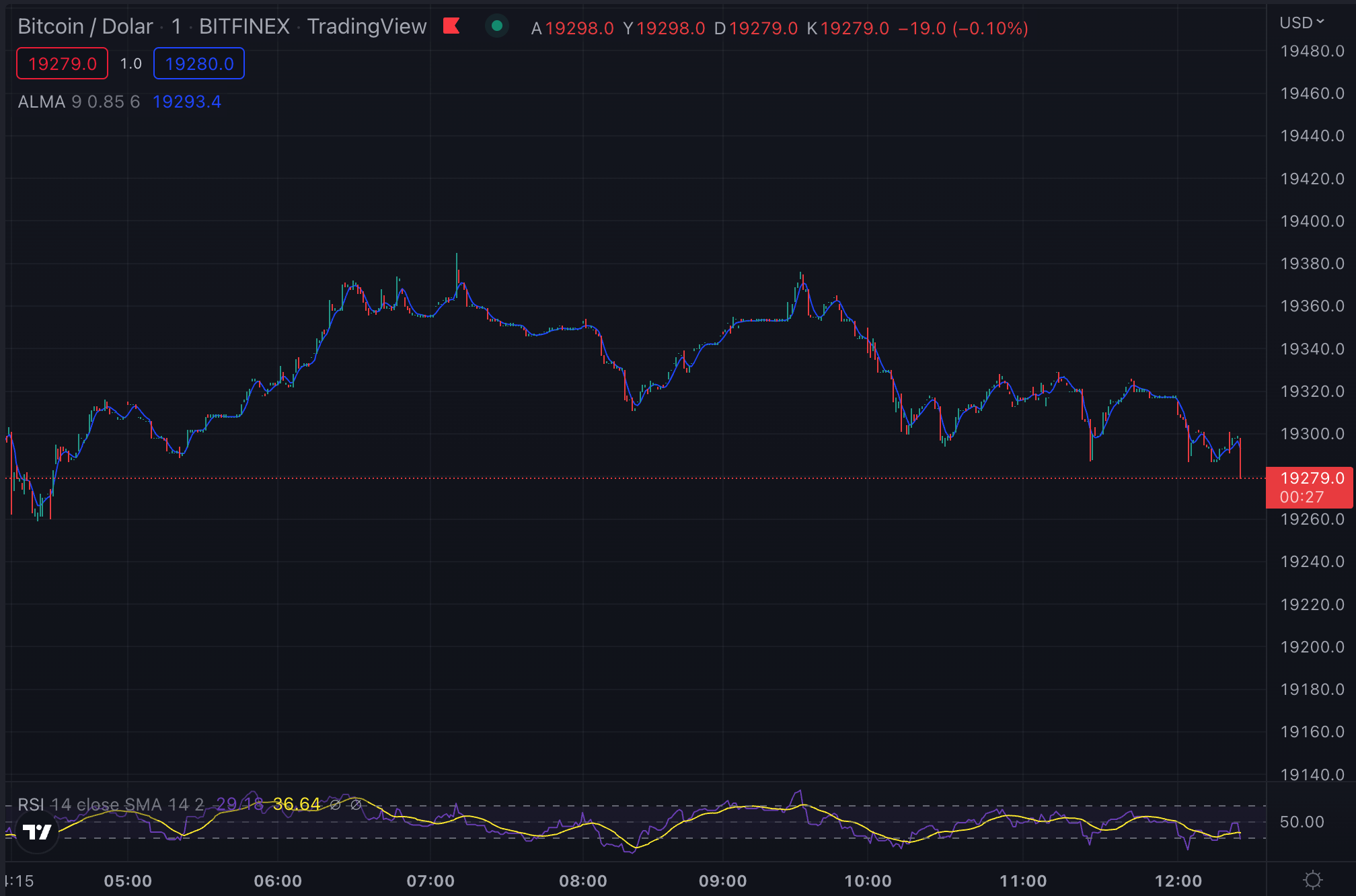This screenshot has height=896, width=1356.
Task: Click the red sell price button 19279.0
Action: click(63, 64)
